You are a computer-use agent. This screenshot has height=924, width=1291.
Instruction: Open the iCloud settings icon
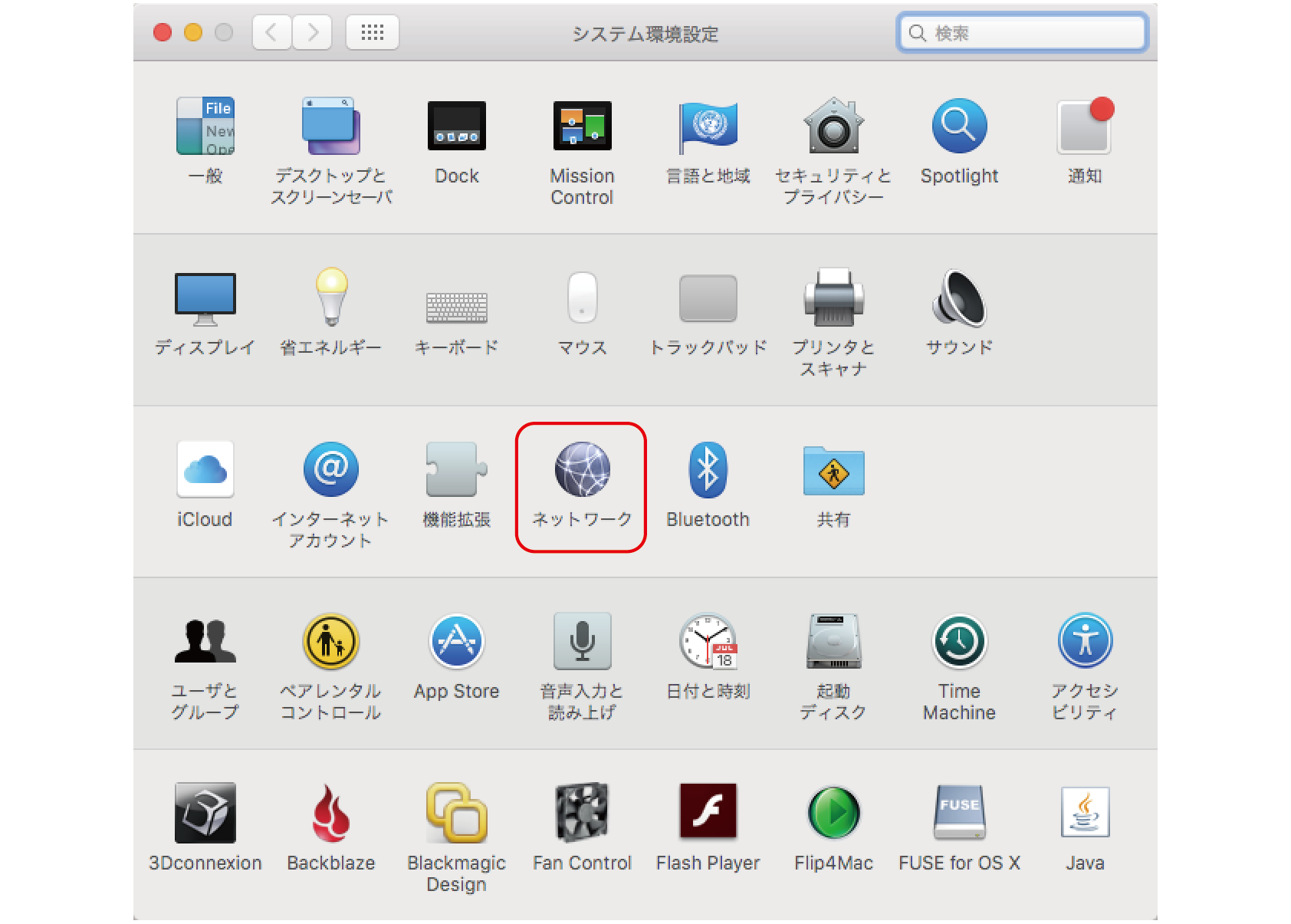205,470
